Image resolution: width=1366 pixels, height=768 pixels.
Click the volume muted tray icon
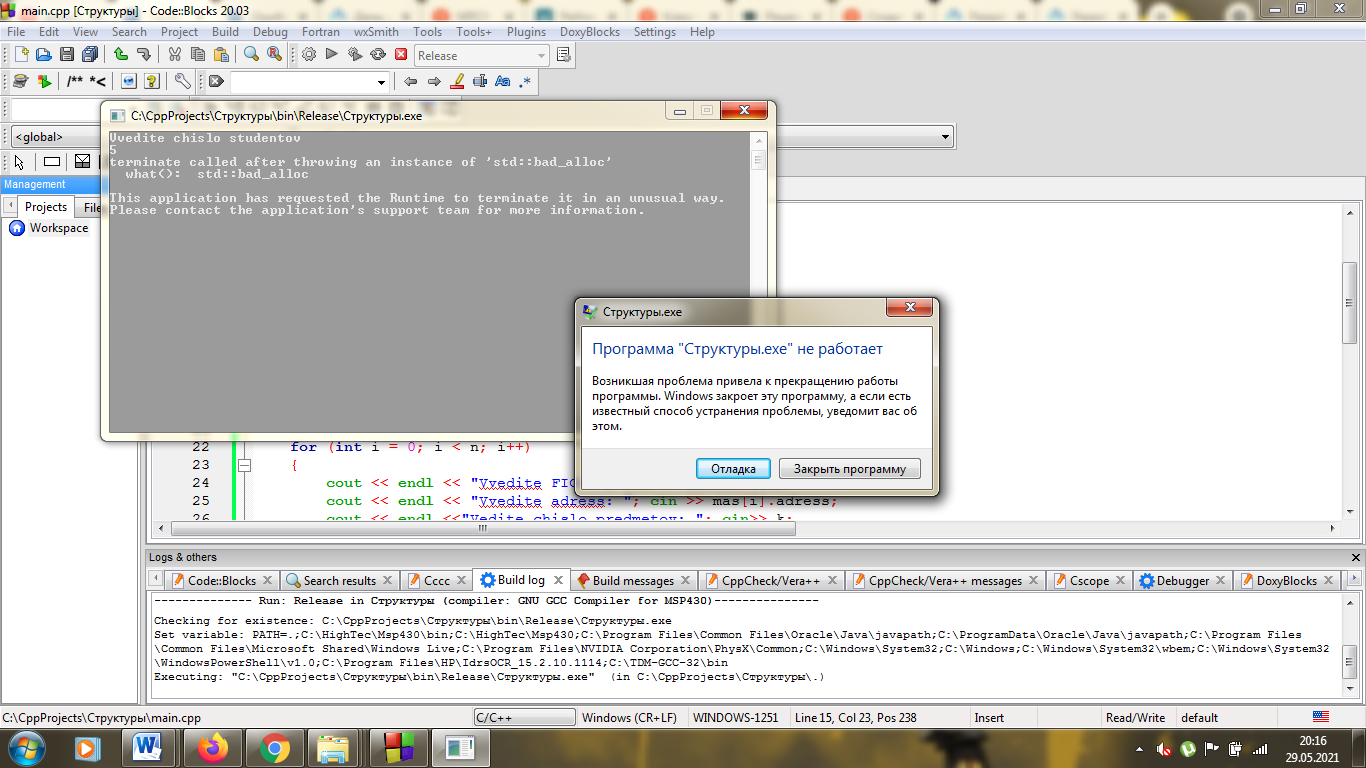coord(1164,748)
